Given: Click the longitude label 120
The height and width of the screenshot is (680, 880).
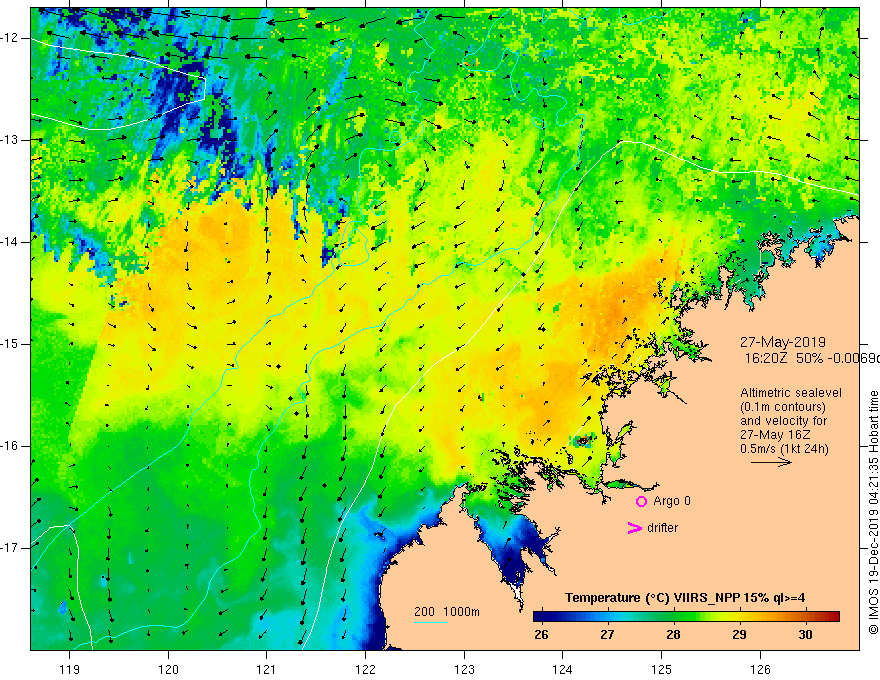Looking at the screenshot, I should [168, 669].
